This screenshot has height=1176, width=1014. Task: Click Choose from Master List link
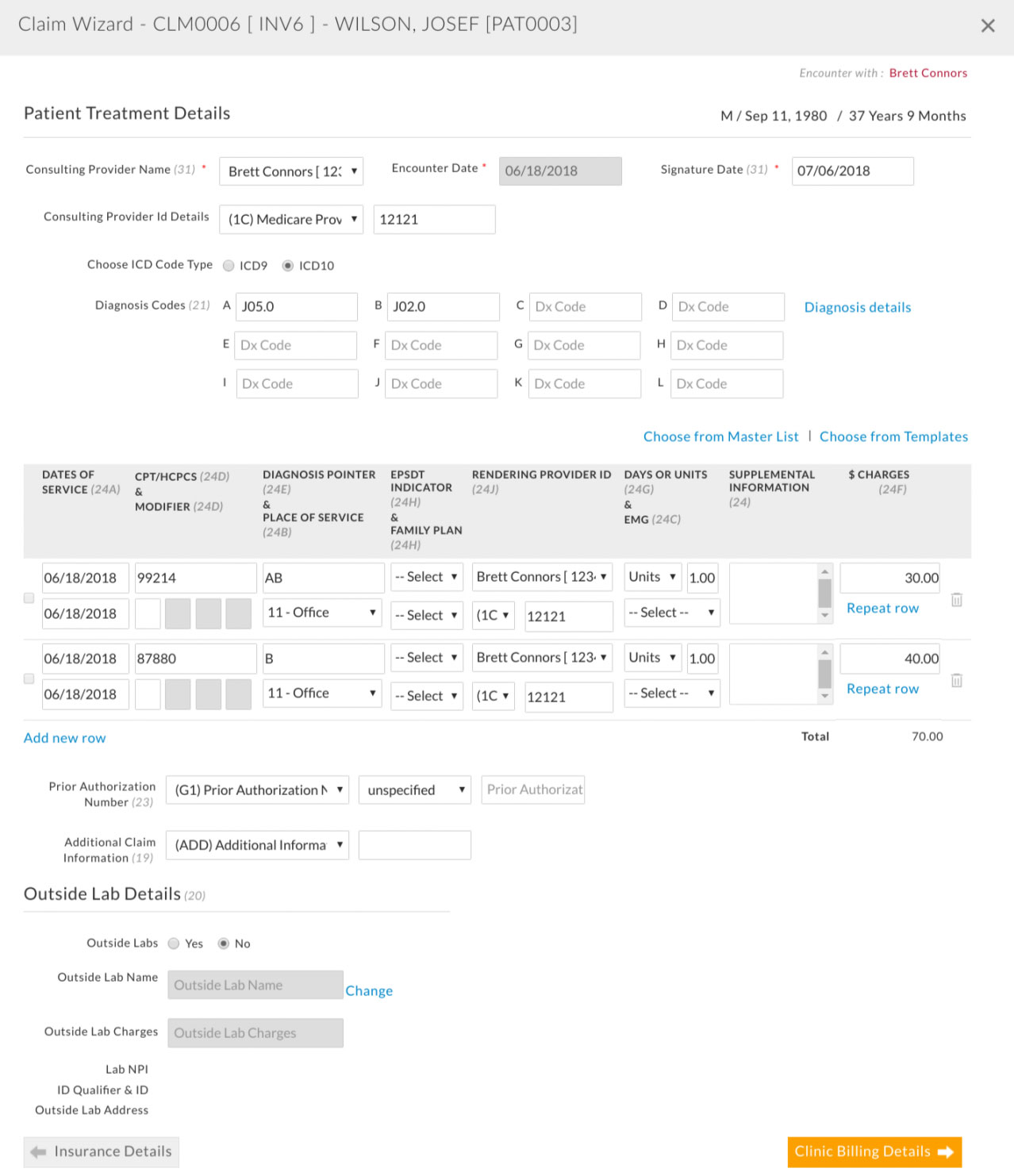720,436
